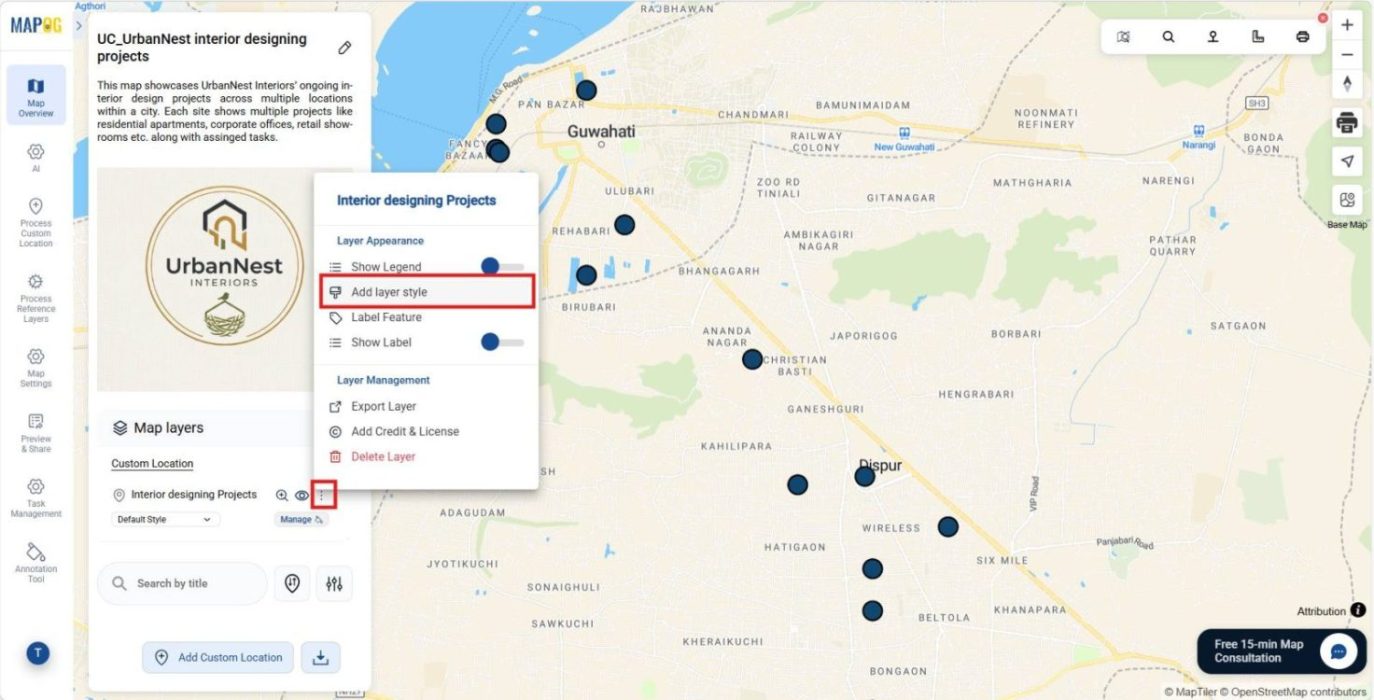
Task: Open the filter options beside search
Action: pyautogui.click(x=335, y=583)
